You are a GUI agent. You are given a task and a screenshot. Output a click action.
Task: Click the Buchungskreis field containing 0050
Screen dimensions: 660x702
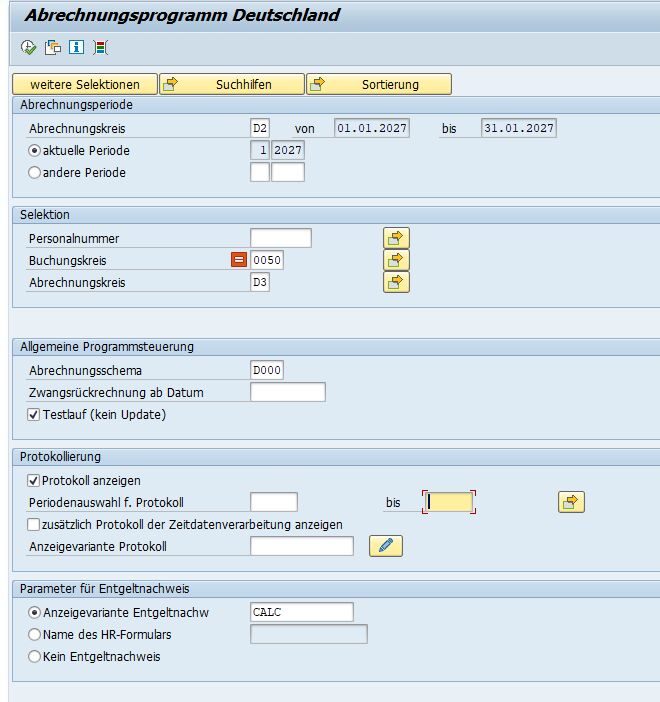(x=267, y=260)
